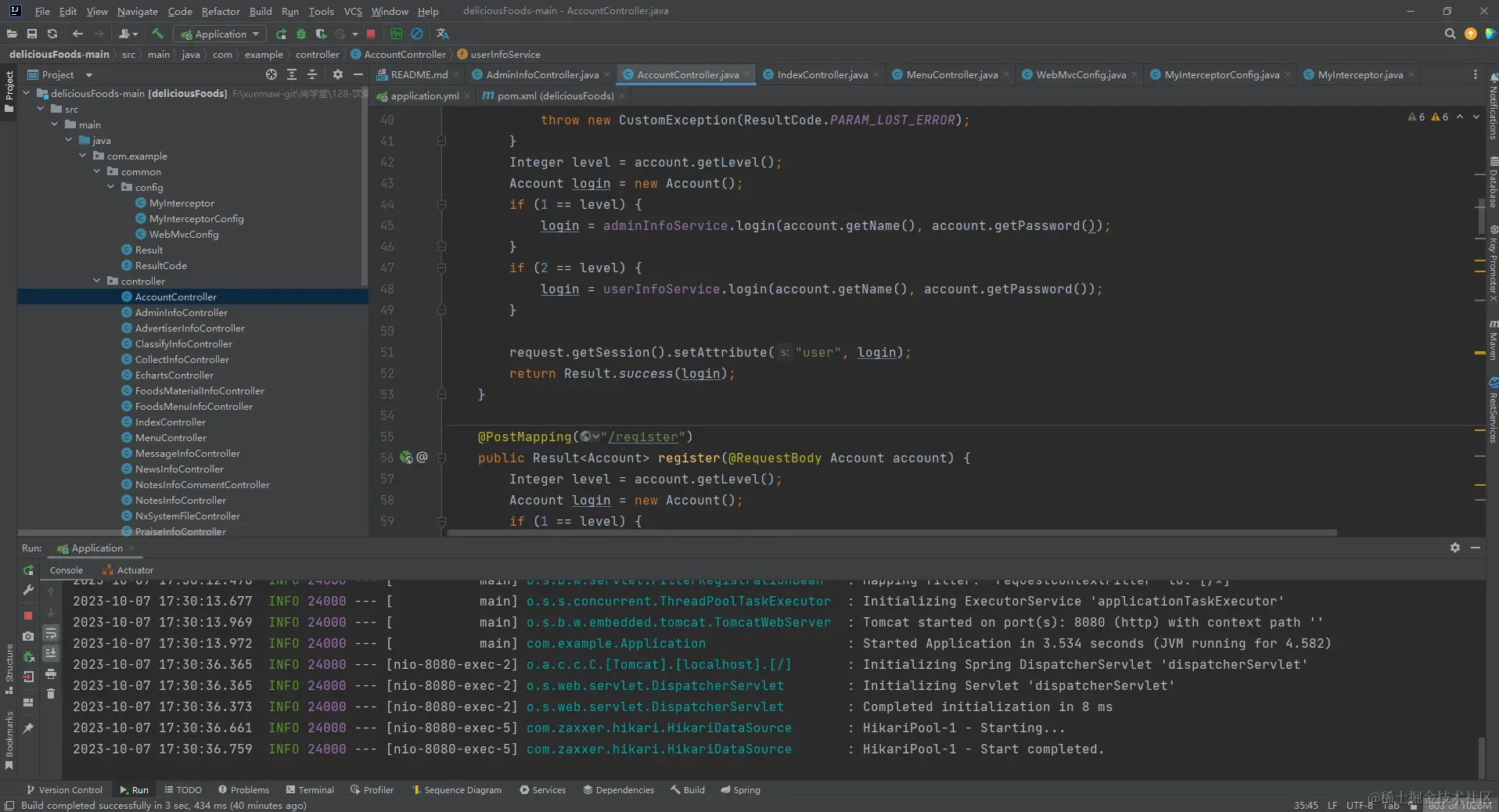This screenshot has height=812, width=1499.
Task: Start debugging with the green bug icon
Action: pos(301,34)
